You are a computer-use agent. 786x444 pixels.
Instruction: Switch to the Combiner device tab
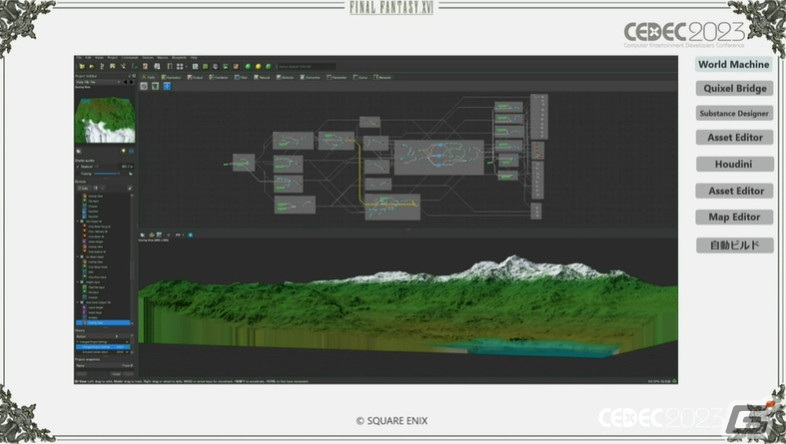(x=219, y=77)
